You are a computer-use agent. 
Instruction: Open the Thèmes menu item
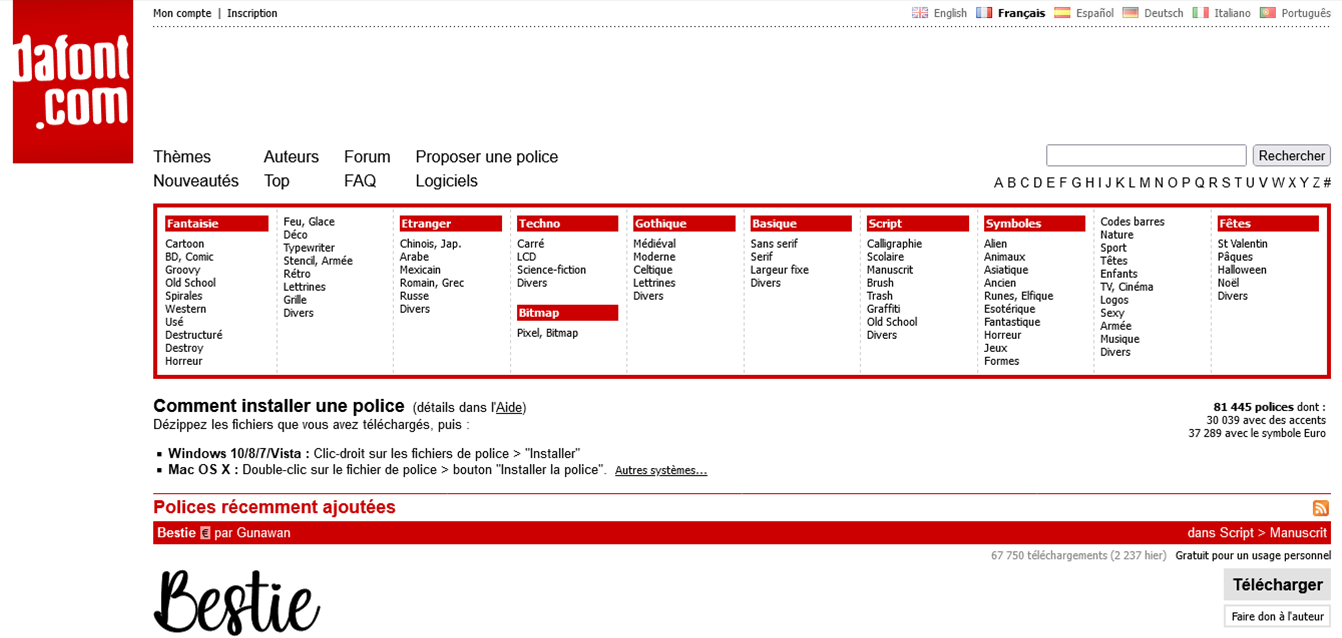click(x=182, y=157)
